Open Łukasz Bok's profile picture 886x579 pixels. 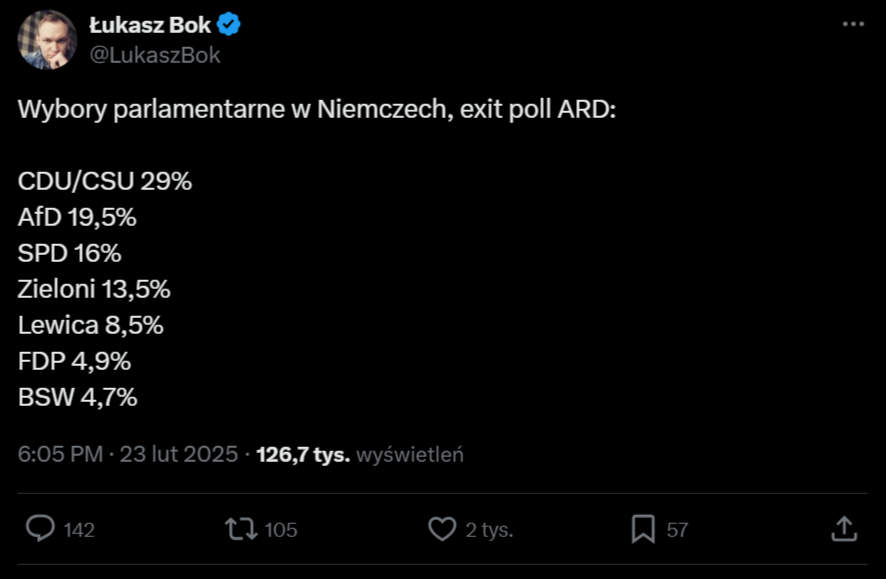[x=47, y=39]
